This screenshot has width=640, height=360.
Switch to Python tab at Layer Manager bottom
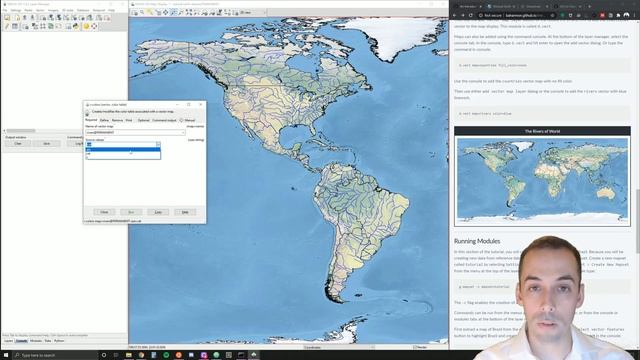click(x=59, y=341)
